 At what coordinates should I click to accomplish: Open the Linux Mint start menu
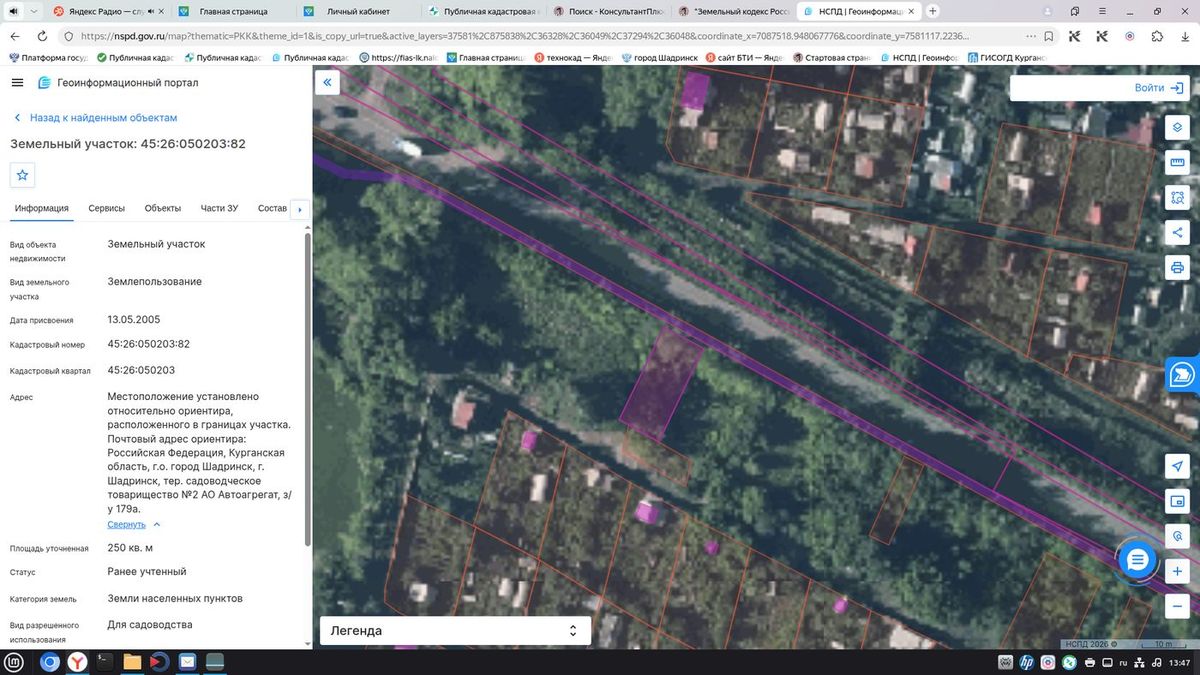pos(16,662)
